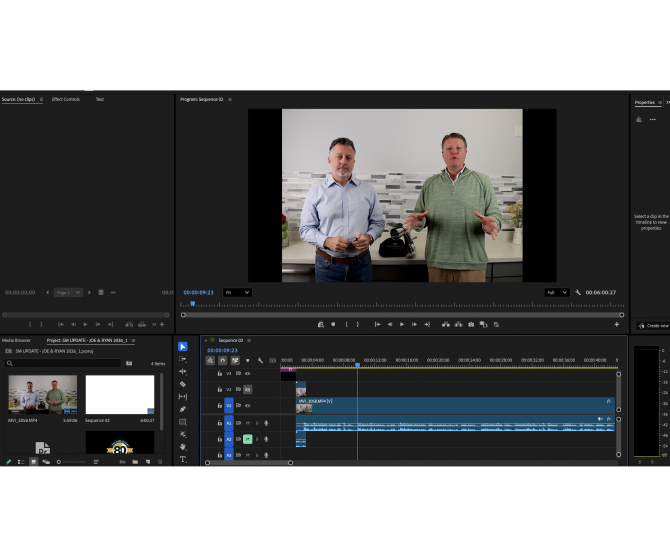Adjust Project panel thumbnail zoom slider
The height and width of the screenshot is (559, 670).
point(71,462)
